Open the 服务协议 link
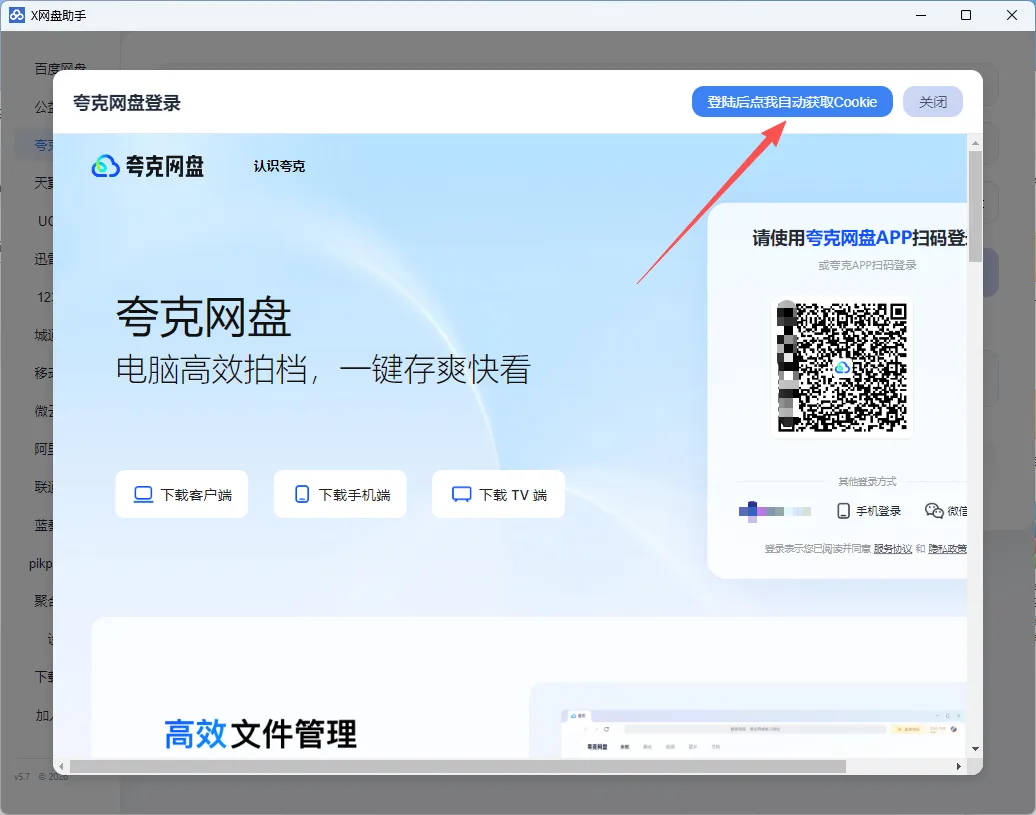Viewport: 1036px width, 815px height. [893, 549]
